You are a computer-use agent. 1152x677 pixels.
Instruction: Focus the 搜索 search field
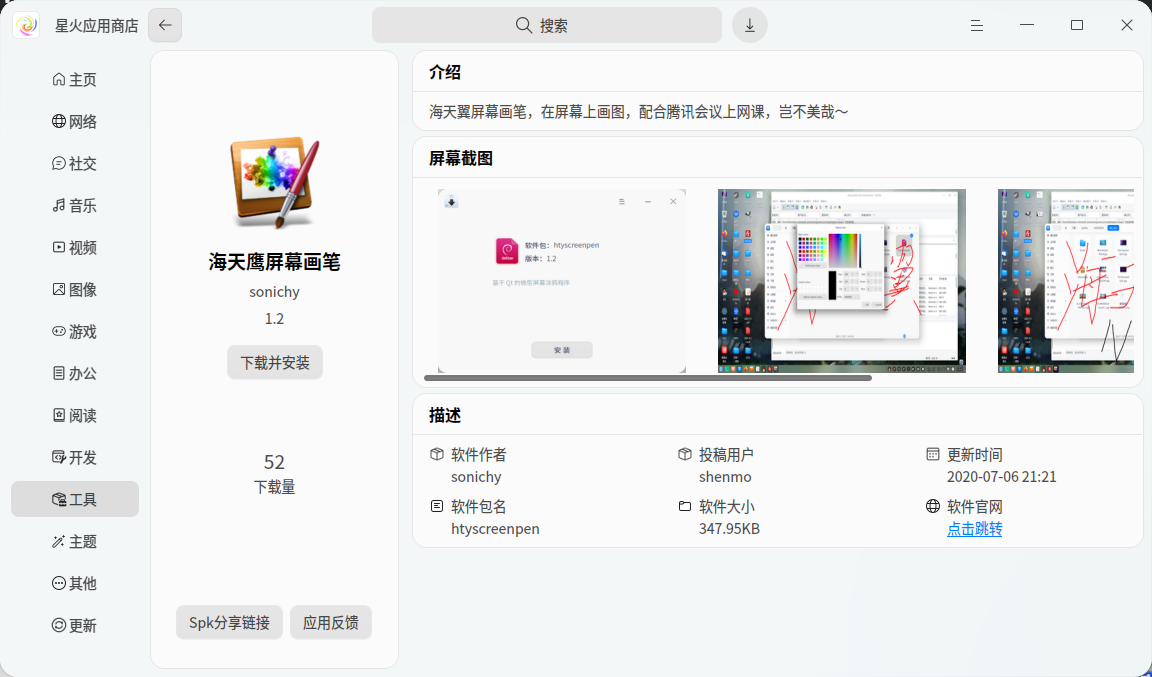pyautogui.click(x=547, y=25)
